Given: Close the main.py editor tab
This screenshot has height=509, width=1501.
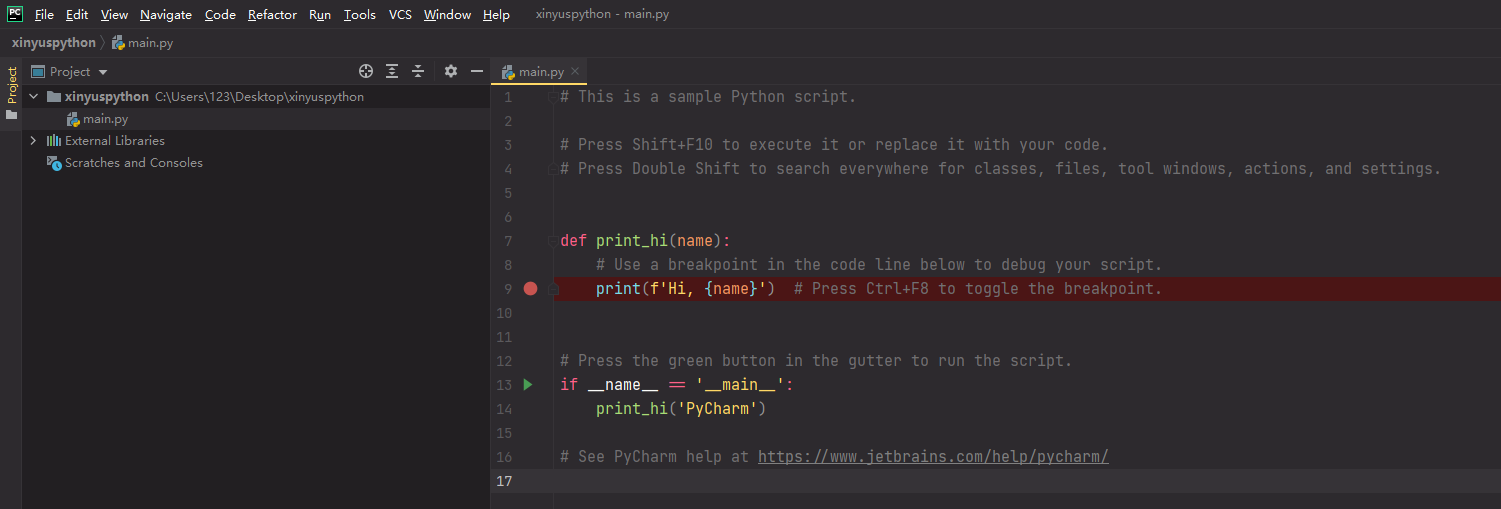Looking at the screenshot, I should coord(575,72).
